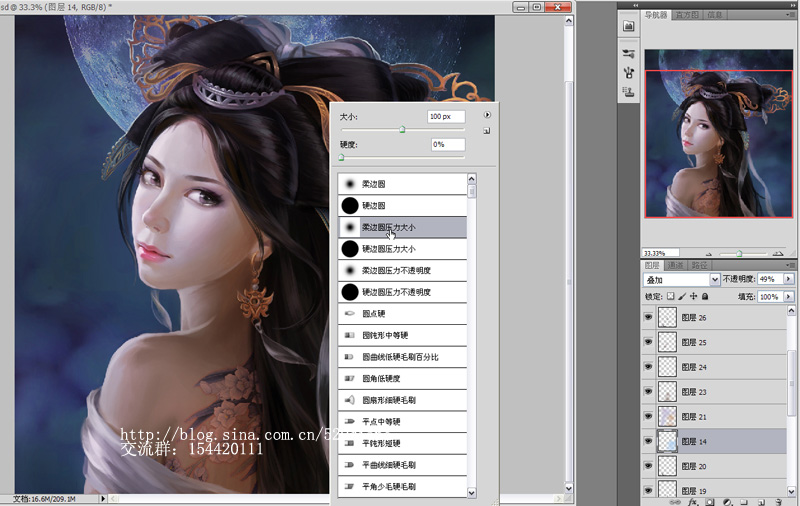
Task: Switch to the 直方图 histogram tab
Action: point(687,15)
